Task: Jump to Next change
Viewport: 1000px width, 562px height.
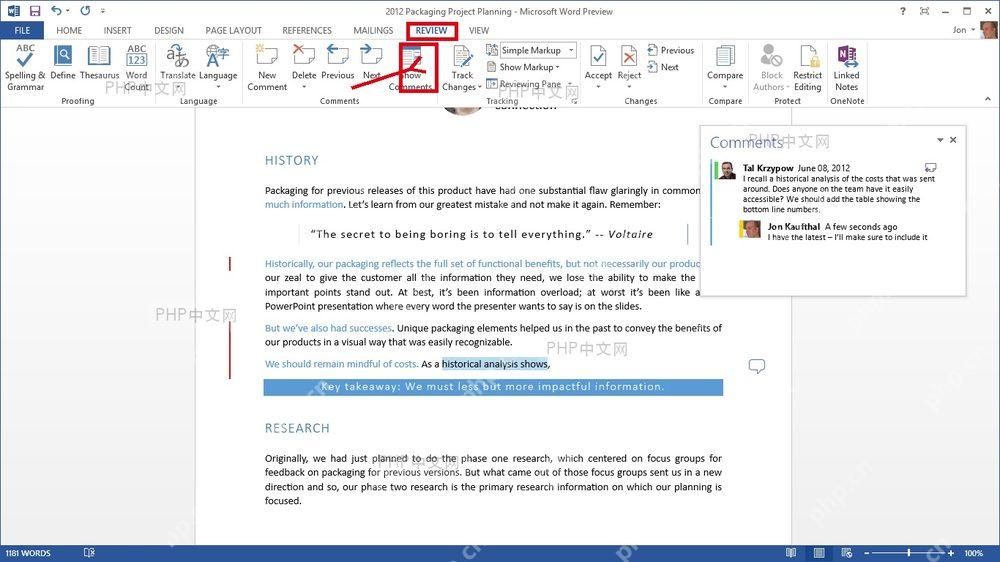Action: click(663, 67)
